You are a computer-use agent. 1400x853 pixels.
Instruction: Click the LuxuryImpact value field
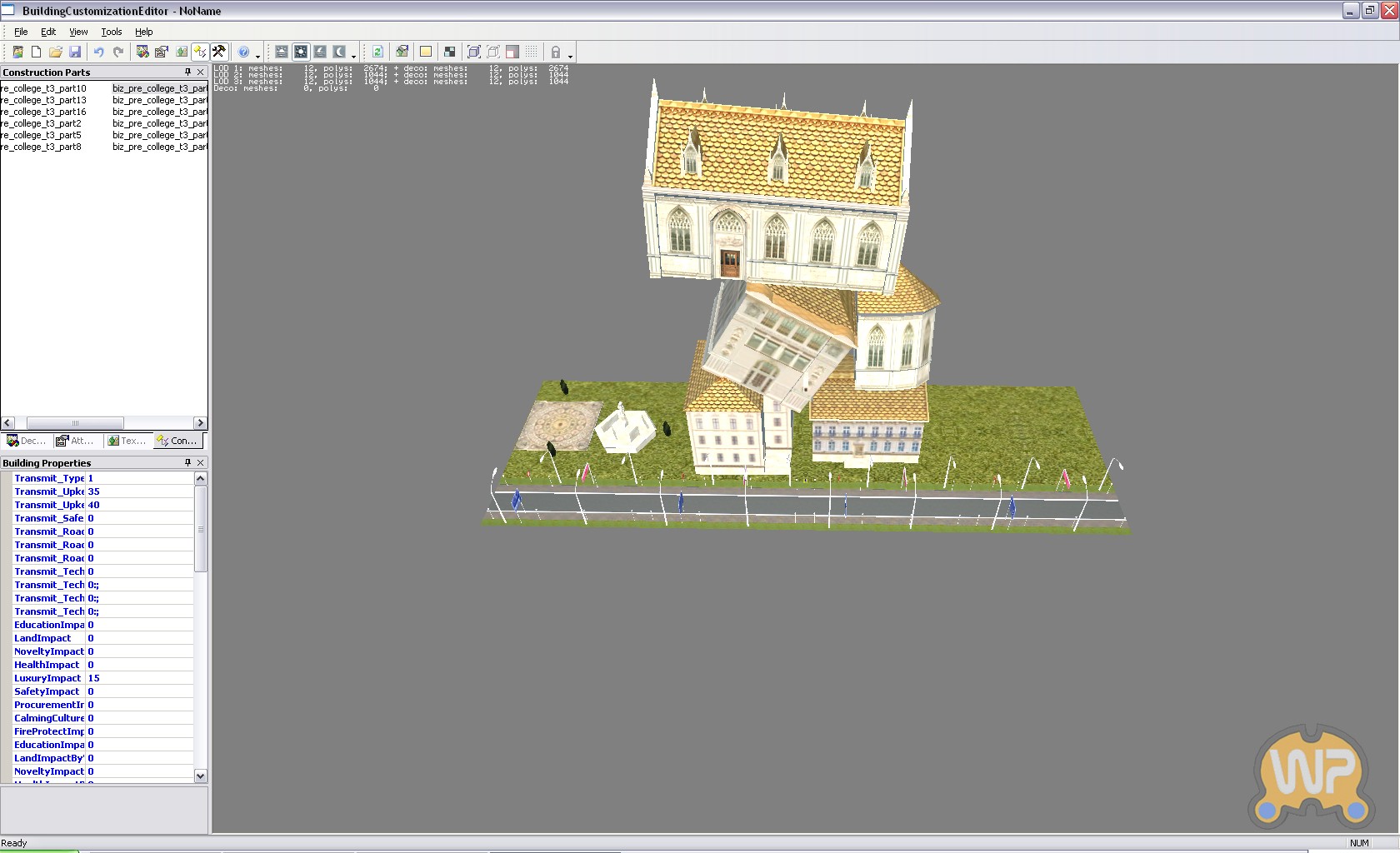[139, 678]
